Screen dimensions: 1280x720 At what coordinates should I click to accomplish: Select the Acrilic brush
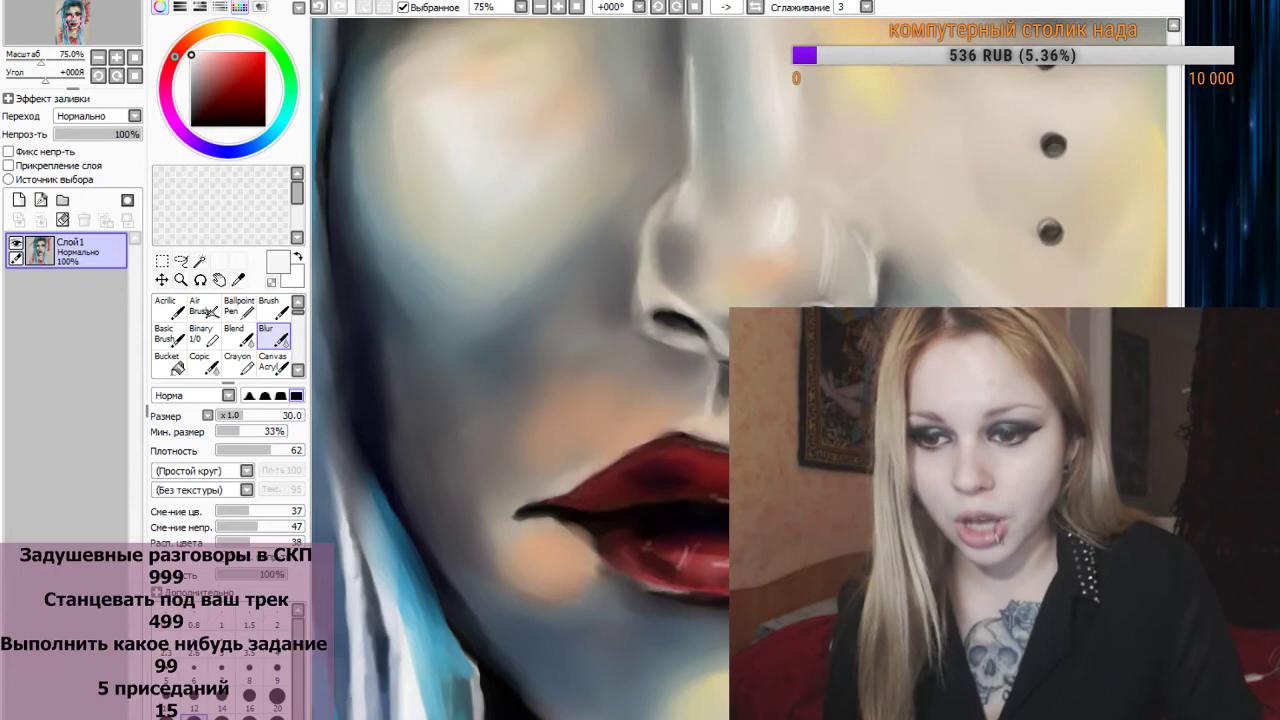coord(170,307)
